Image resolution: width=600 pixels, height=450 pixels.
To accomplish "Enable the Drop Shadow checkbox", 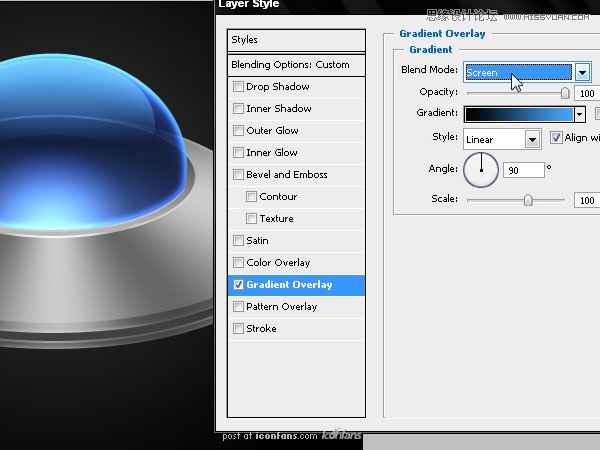I will pos(238,86).
